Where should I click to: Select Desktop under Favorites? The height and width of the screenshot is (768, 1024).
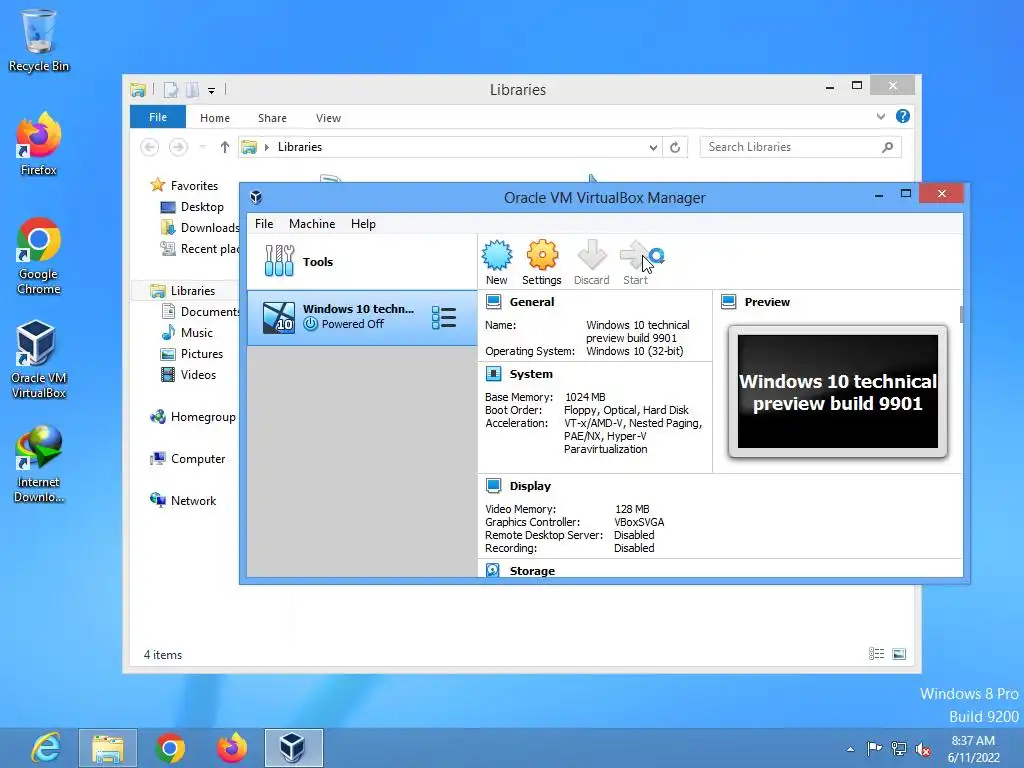pos(202,207)
